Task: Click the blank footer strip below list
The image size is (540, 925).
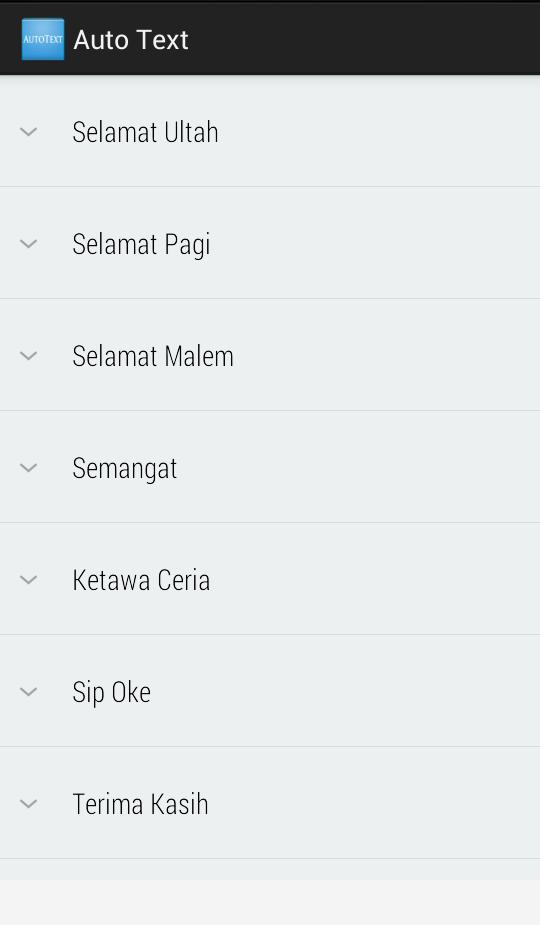Action: click(270, 903)
